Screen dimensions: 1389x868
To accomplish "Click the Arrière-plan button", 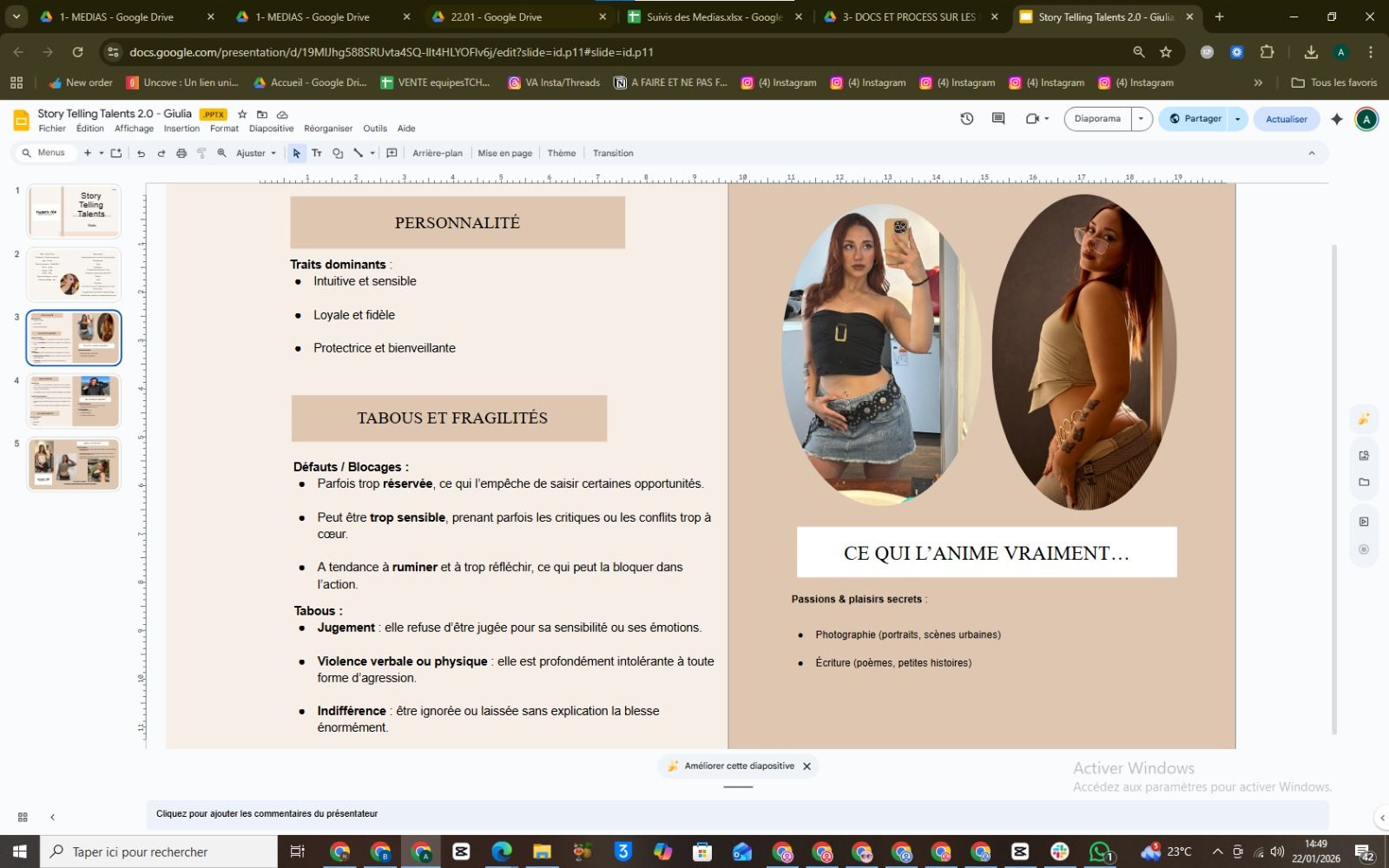I will tap(438, 154).
